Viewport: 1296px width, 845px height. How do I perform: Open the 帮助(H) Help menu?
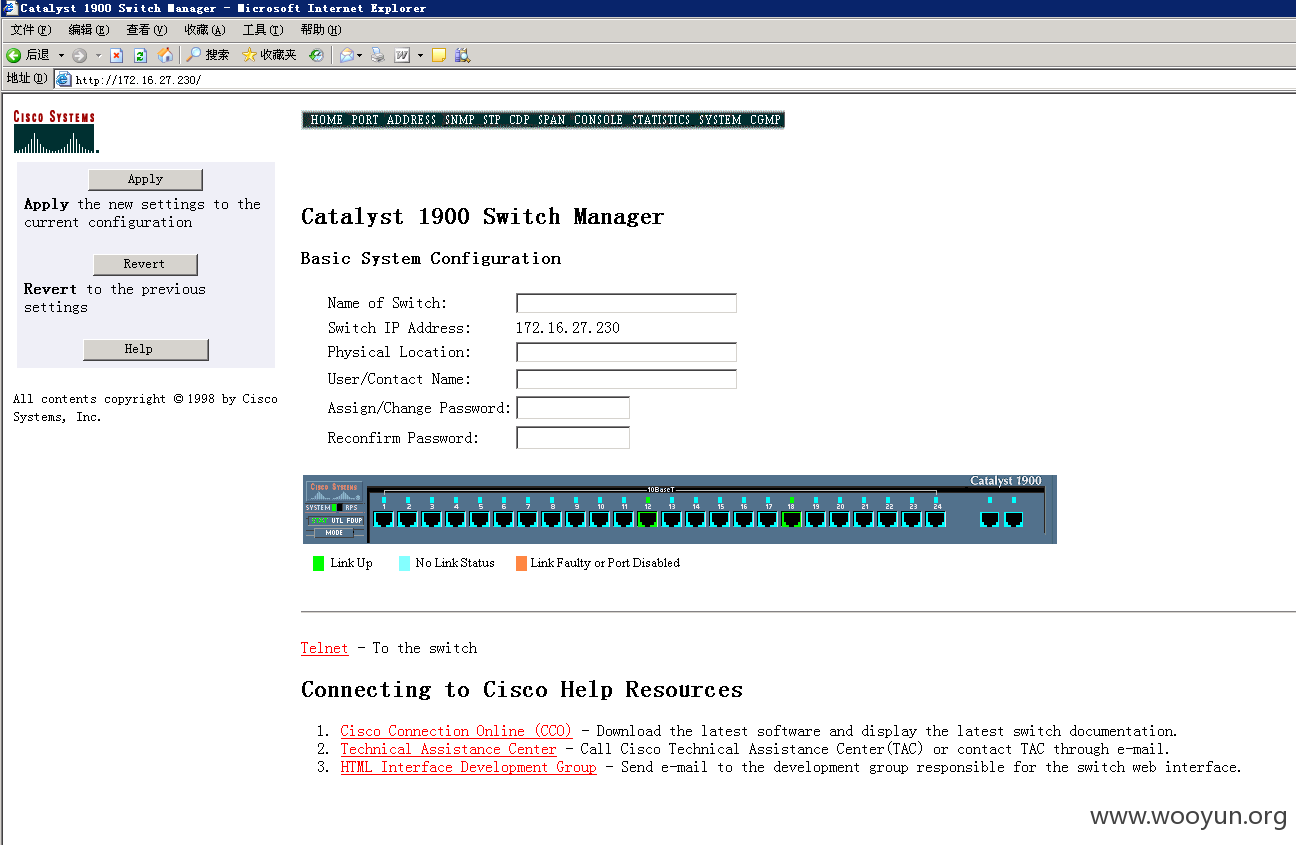coord(320,30)
